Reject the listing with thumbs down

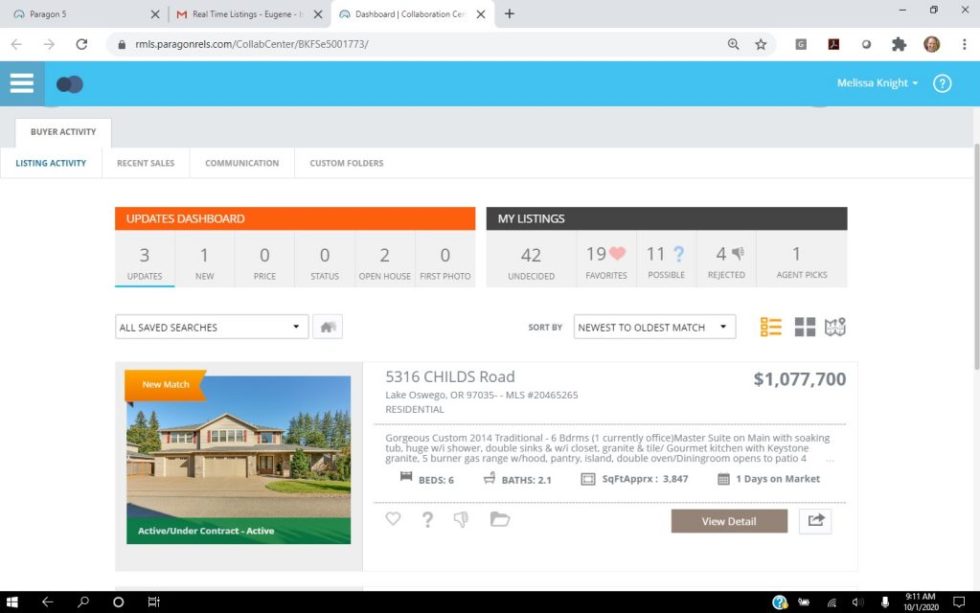click(461, 519)
